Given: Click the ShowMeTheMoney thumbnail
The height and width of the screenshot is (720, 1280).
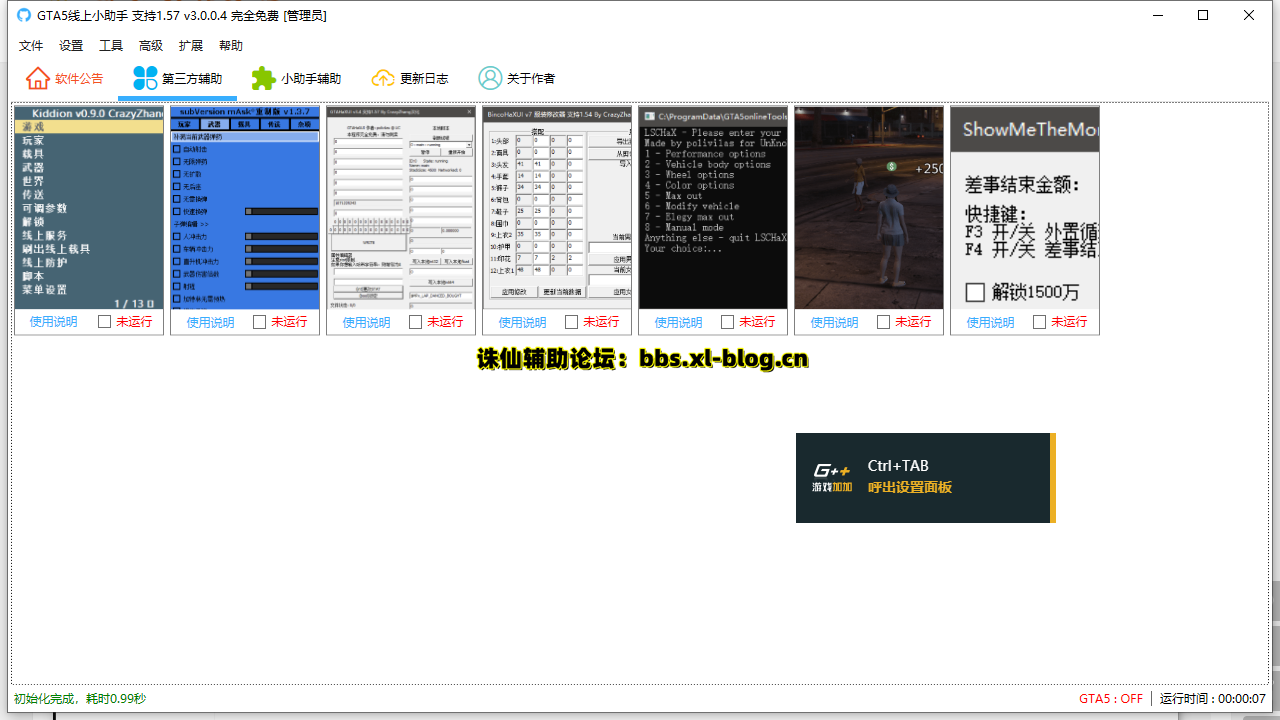Looking at the screenshot, I should (1025, 208).
